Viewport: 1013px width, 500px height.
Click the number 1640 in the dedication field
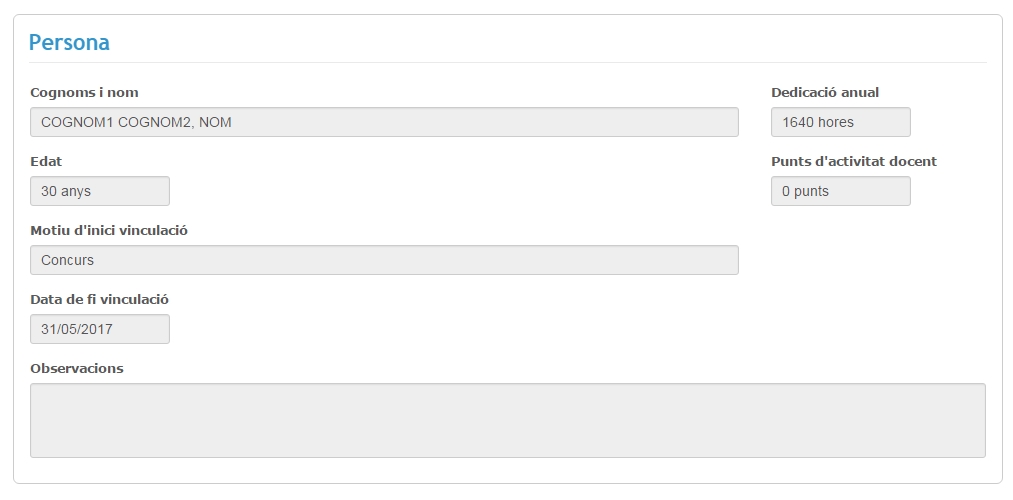798,122
